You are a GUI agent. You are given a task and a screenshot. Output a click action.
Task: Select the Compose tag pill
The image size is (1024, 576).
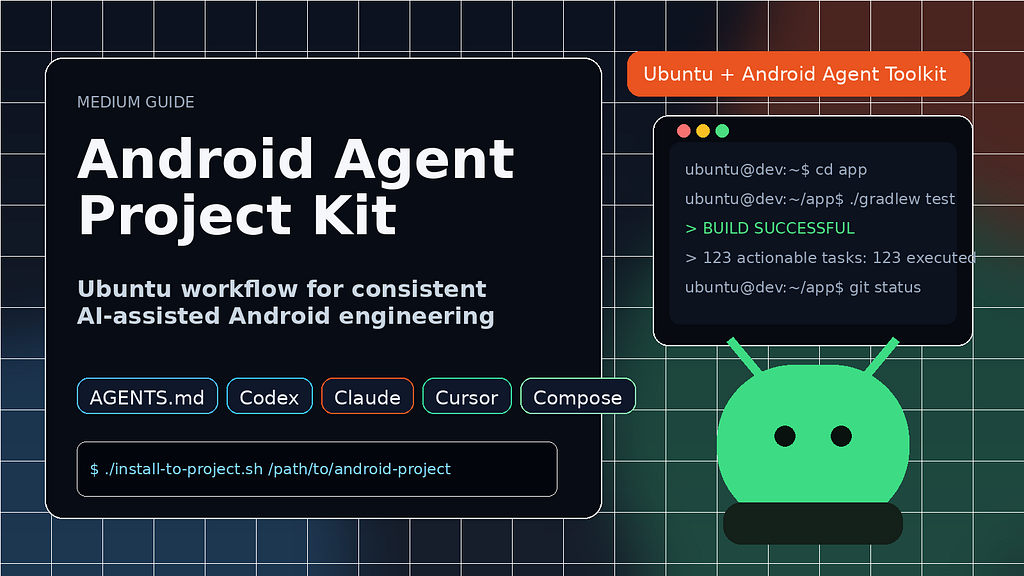pos(578,396)
